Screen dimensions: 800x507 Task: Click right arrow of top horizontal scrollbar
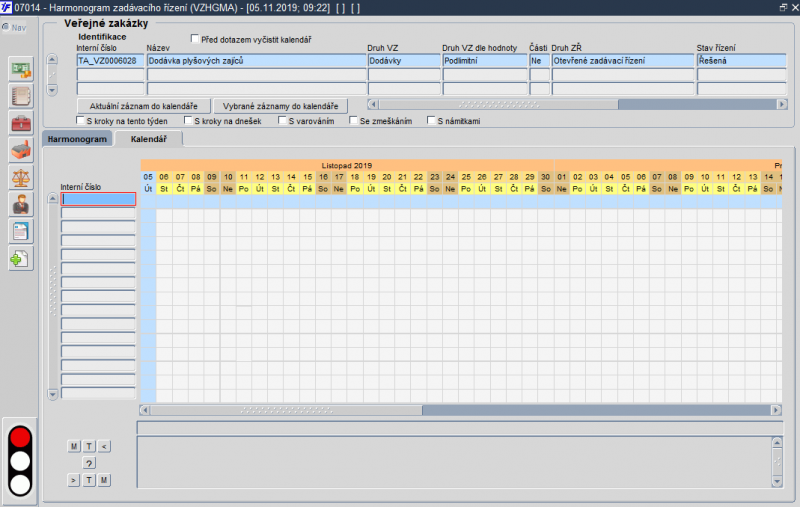[782, 104]
